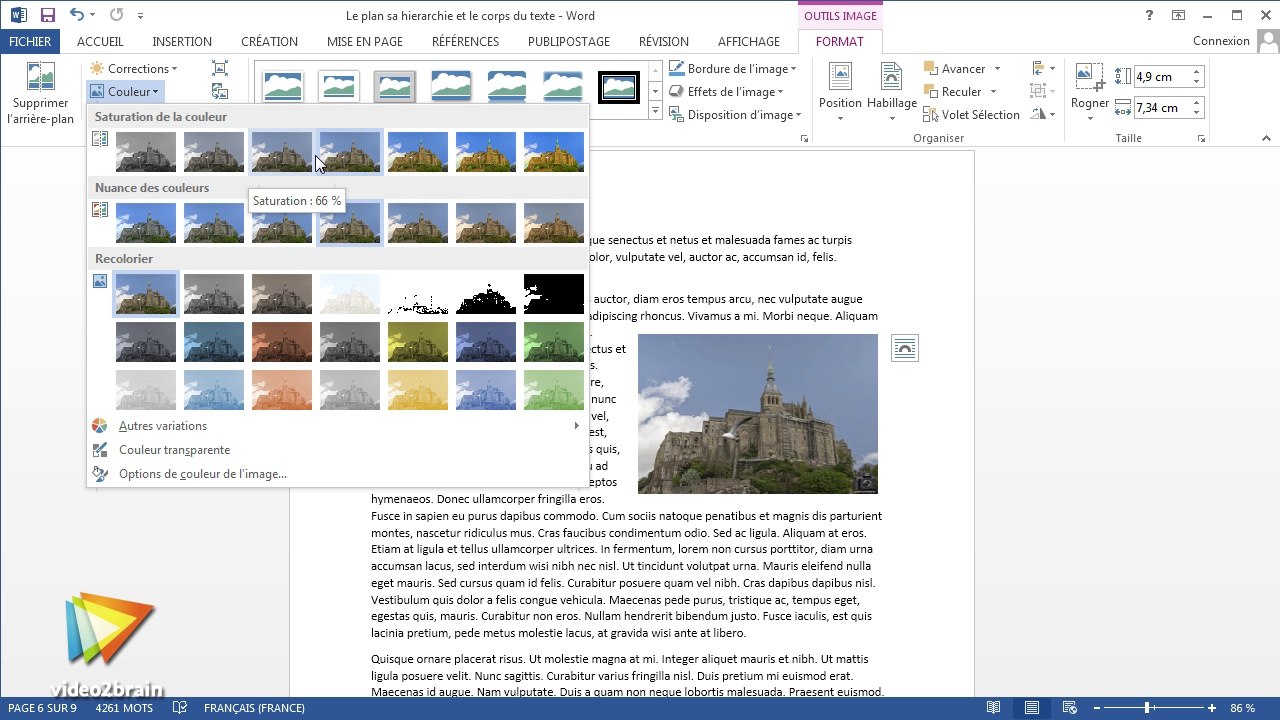1280x720 pixels.
Task: Click the user account avatar icon
Action: tap(1268, 41)
